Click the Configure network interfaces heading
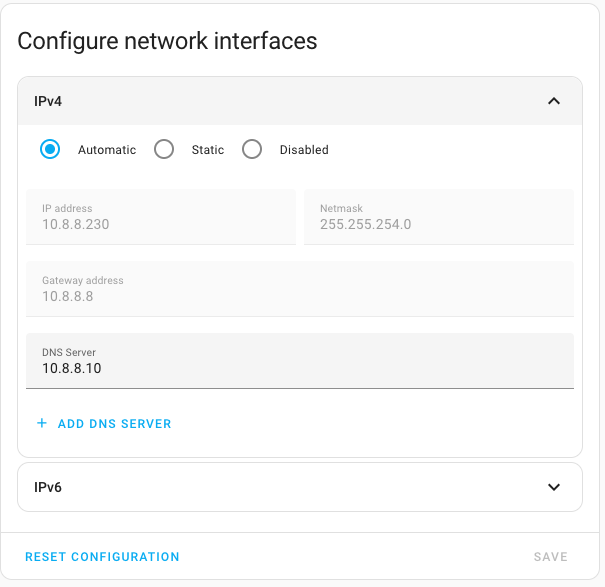605x587 pixels. click(x=167, y=41)
